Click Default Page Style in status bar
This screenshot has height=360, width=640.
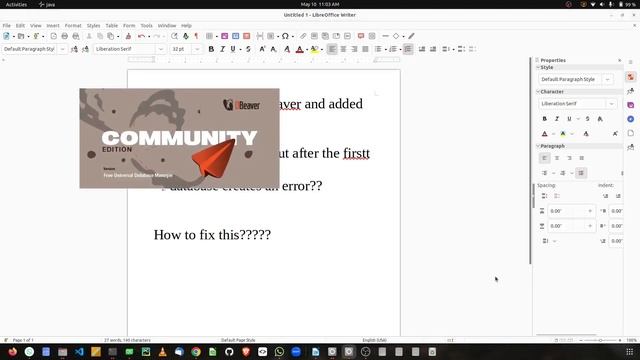[x=238, y=340]
